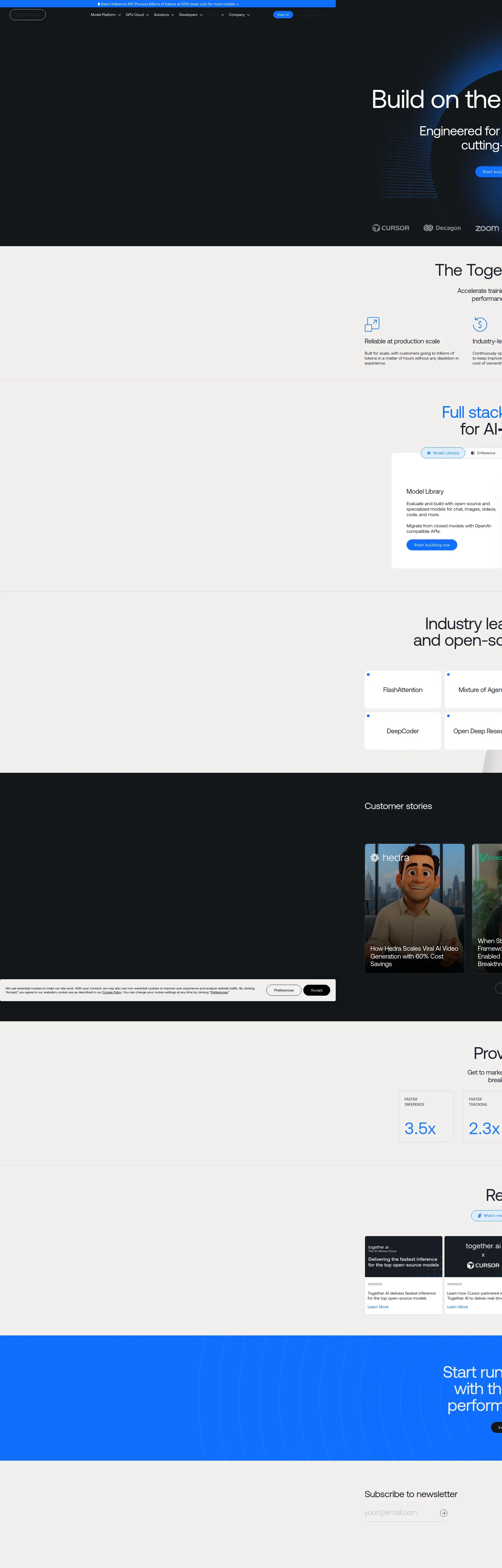Open the Solutions nav menu
This screenshot has width=502, height=1568.
[x=163, y=15]
